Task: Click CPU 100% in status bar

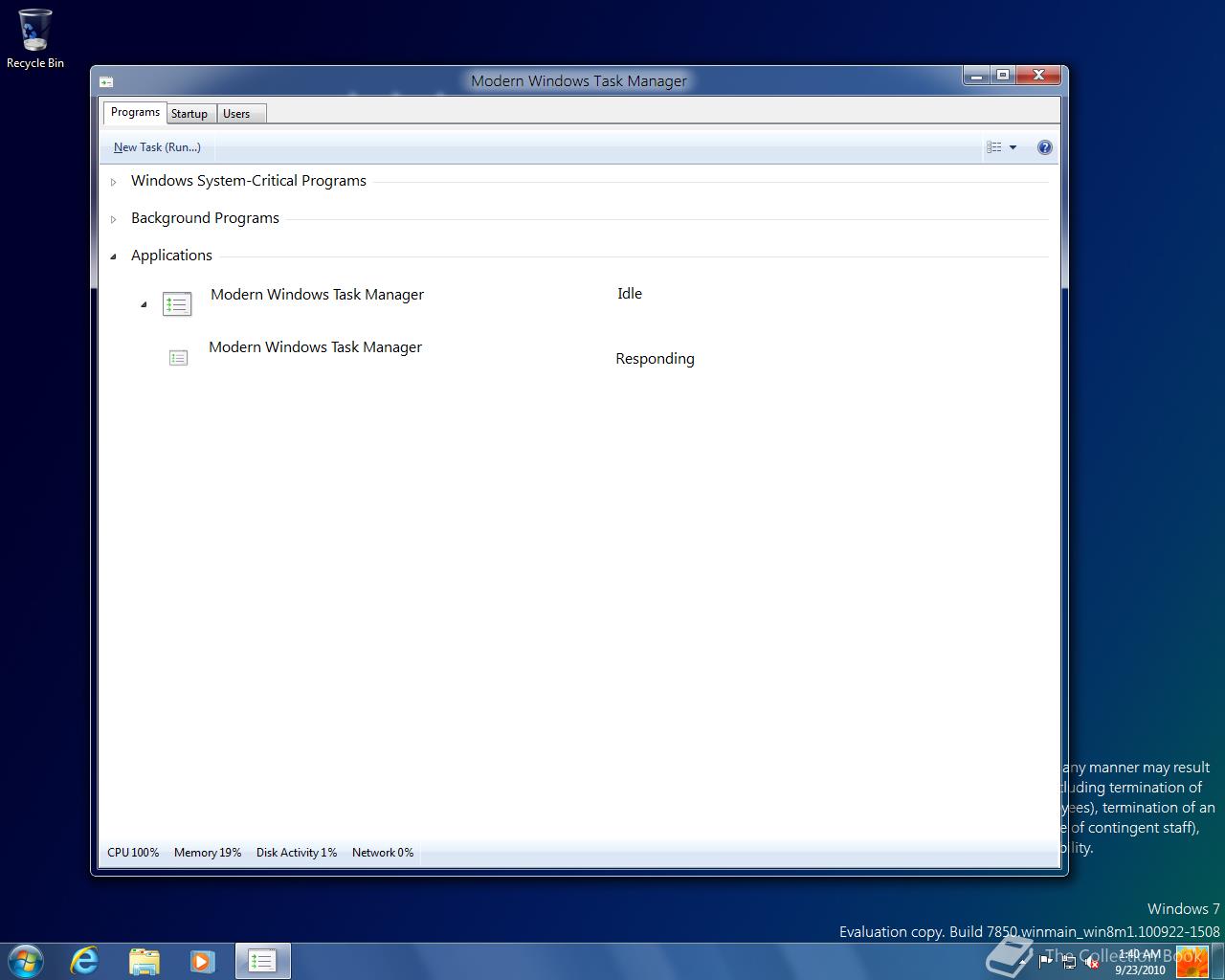Action: coord(133,853)
